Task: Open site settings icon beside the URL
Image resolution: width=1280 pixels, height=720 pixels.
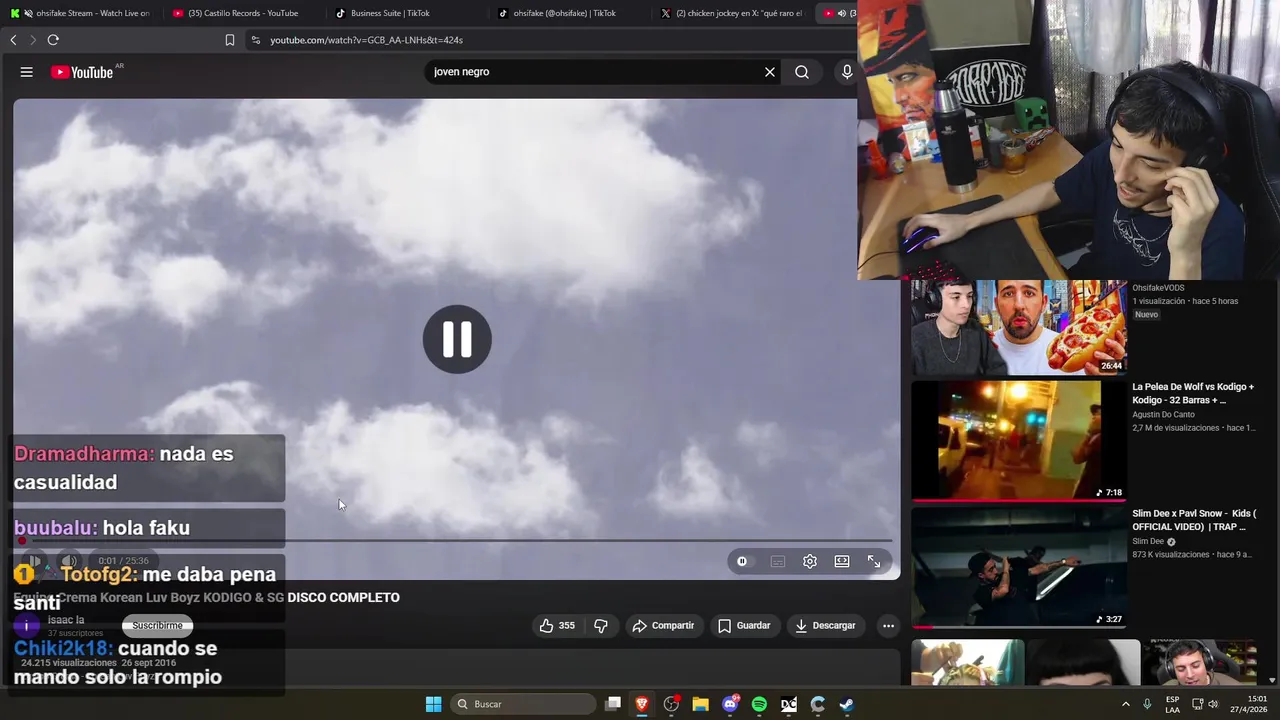Action: (256, 40)
